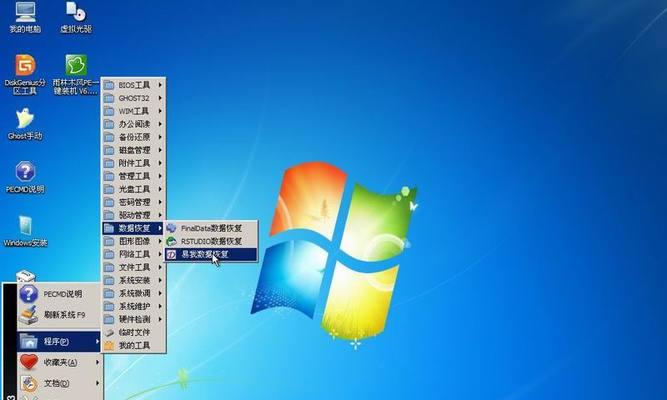
Task: Select the highlighted 数据恢复 menu item
Action: click(x=134, y=228)
